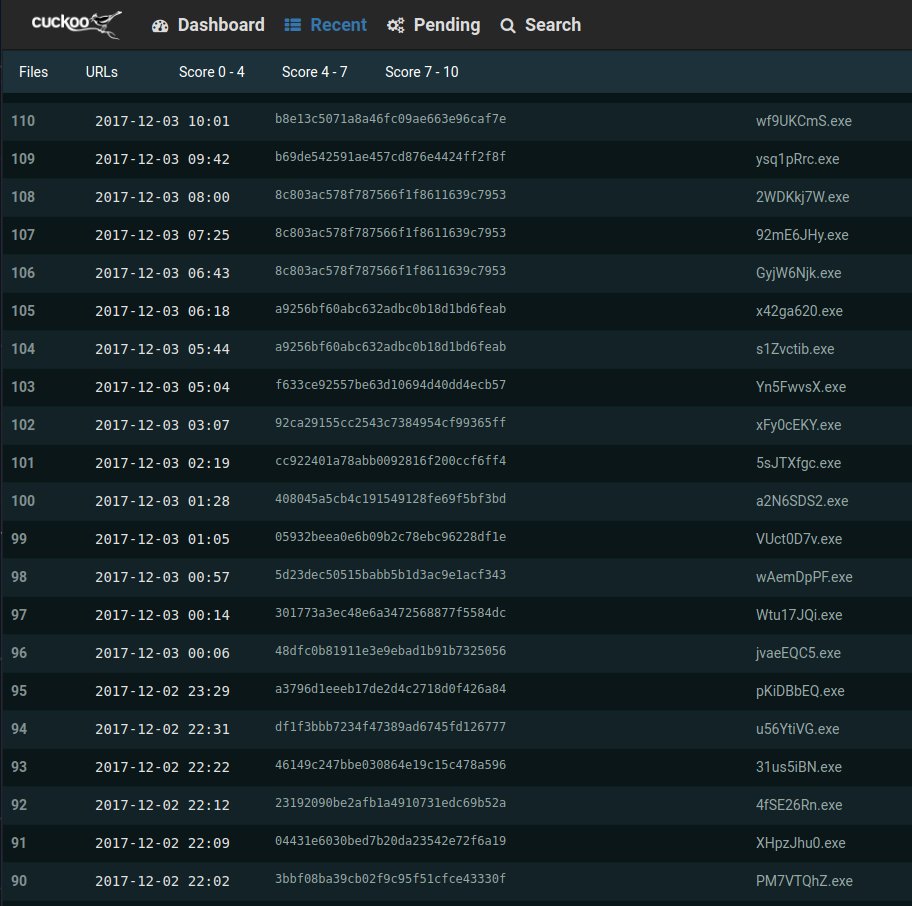The width and height of the screenshot is (912, 906).
Task: Click the Recent list icon
Action: 293,25
